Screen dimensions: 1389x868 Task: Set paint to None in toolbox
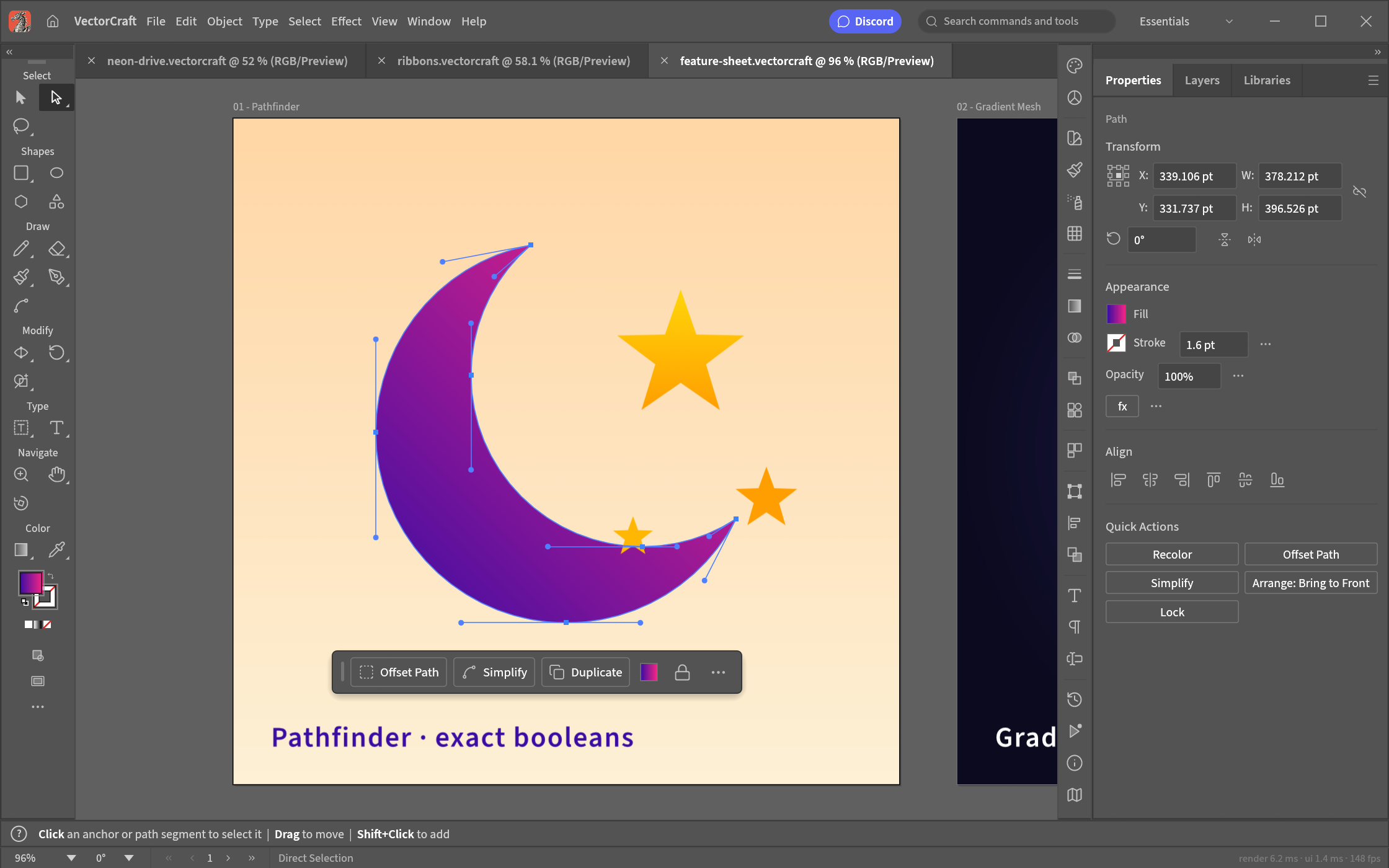pos(47,624)
